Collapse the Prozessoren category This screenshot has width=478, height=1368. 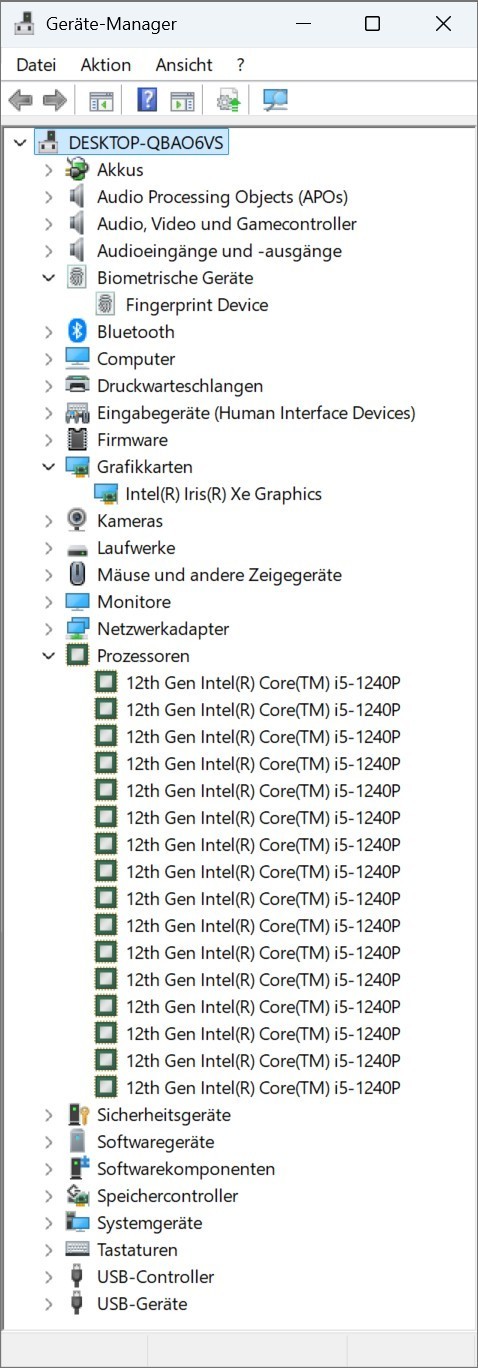click(x=48, y=656)
